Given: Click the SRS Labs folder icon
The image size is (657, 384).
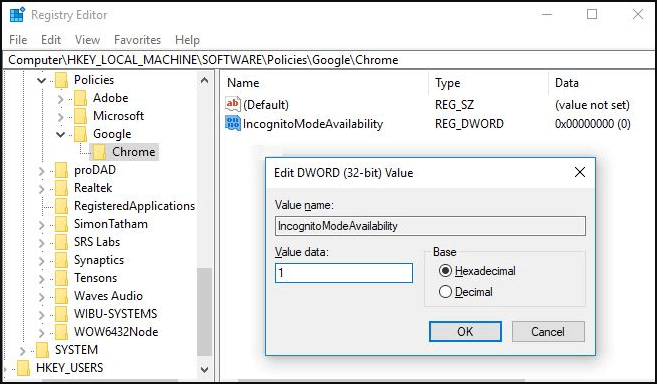Looking at the screenshot, I should (62, 242).
